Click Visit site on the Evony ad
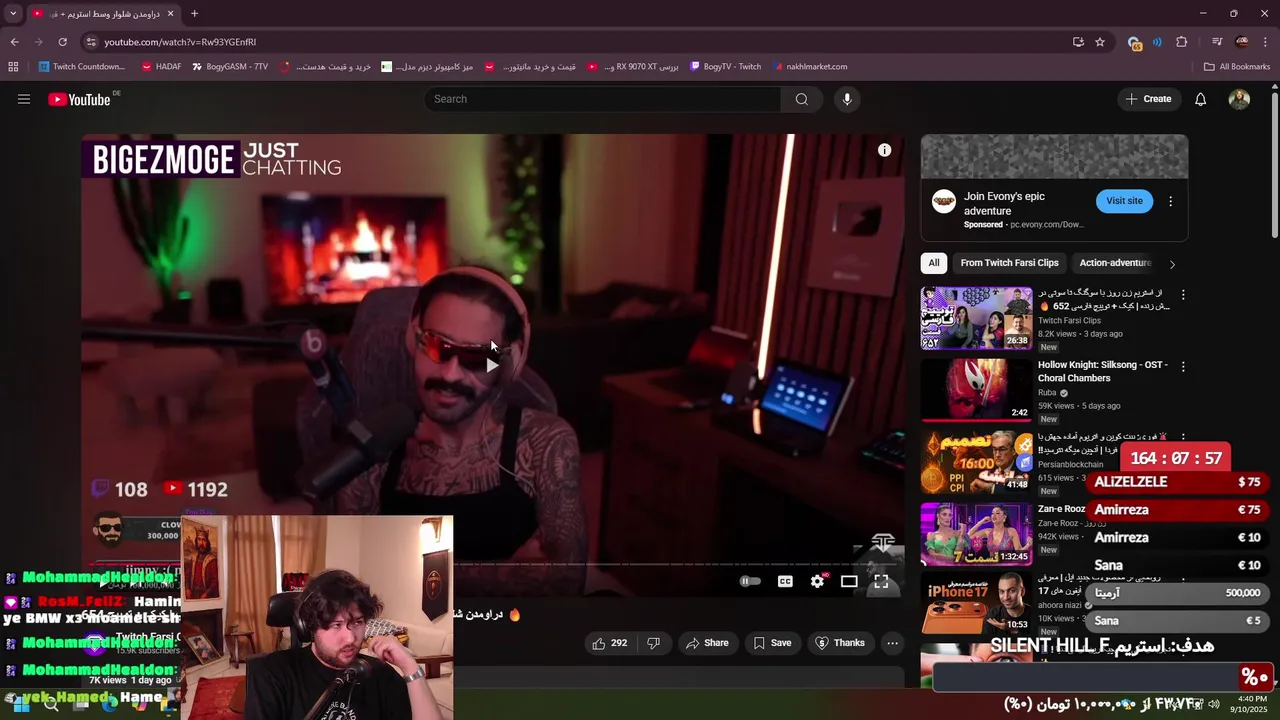The height and width of the screenshot is (720, 1280). [1124, 201]
